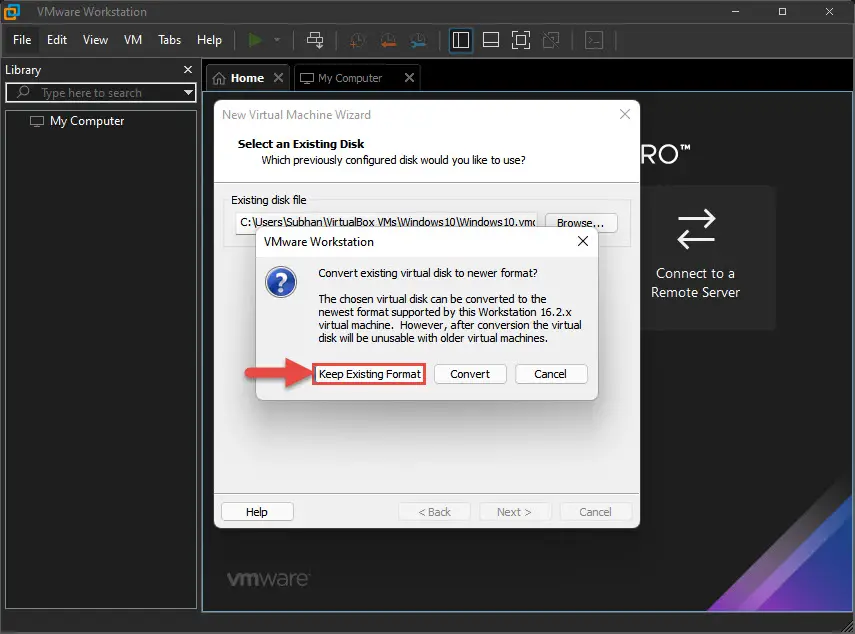
Task: Close the Library panel
Action: [188, 69]
